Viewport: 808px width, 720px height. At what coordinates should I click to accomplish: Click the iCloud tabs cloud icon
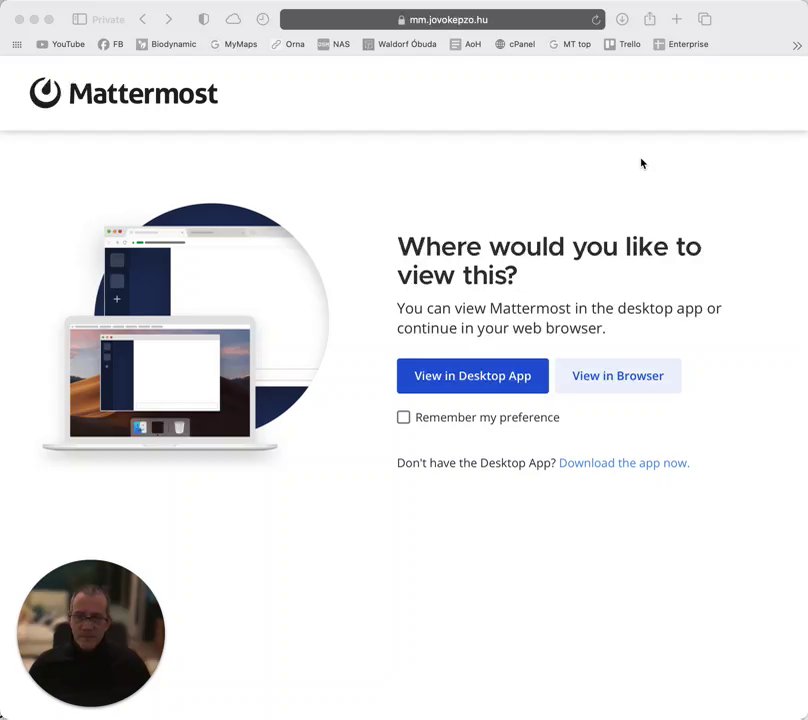point(233,20)
